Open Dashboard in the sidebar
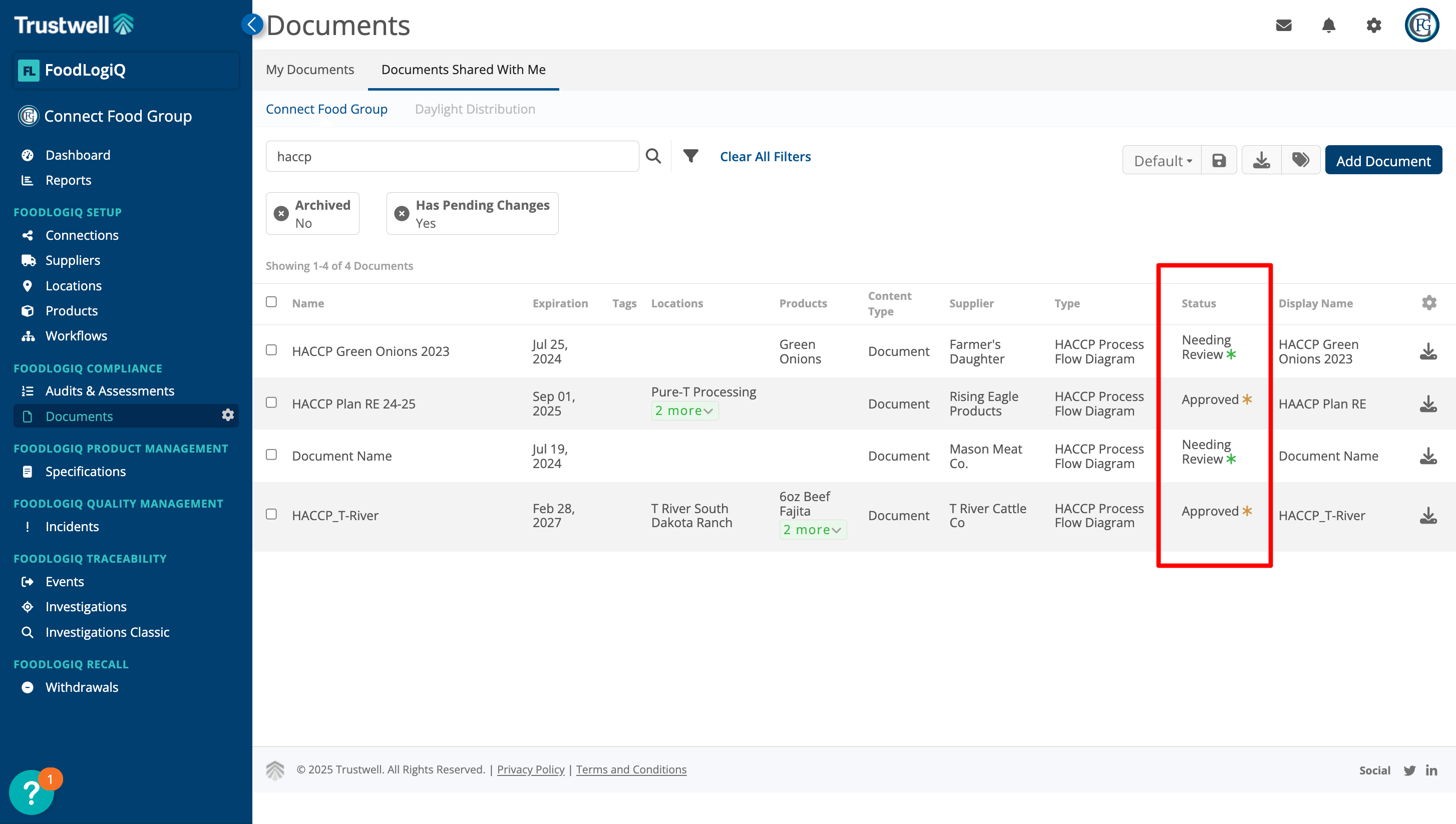Screen dimensions: 1456x824 (x=78, y=155)
